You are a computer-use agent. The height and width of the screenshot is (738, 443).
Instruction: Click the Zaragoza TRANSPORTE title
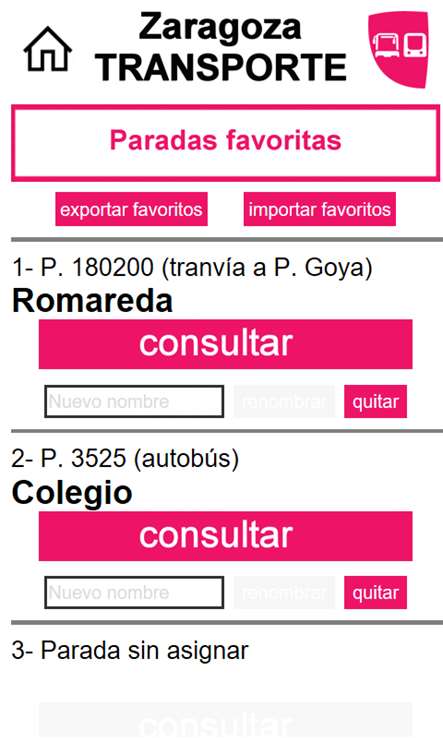(220, 47)
